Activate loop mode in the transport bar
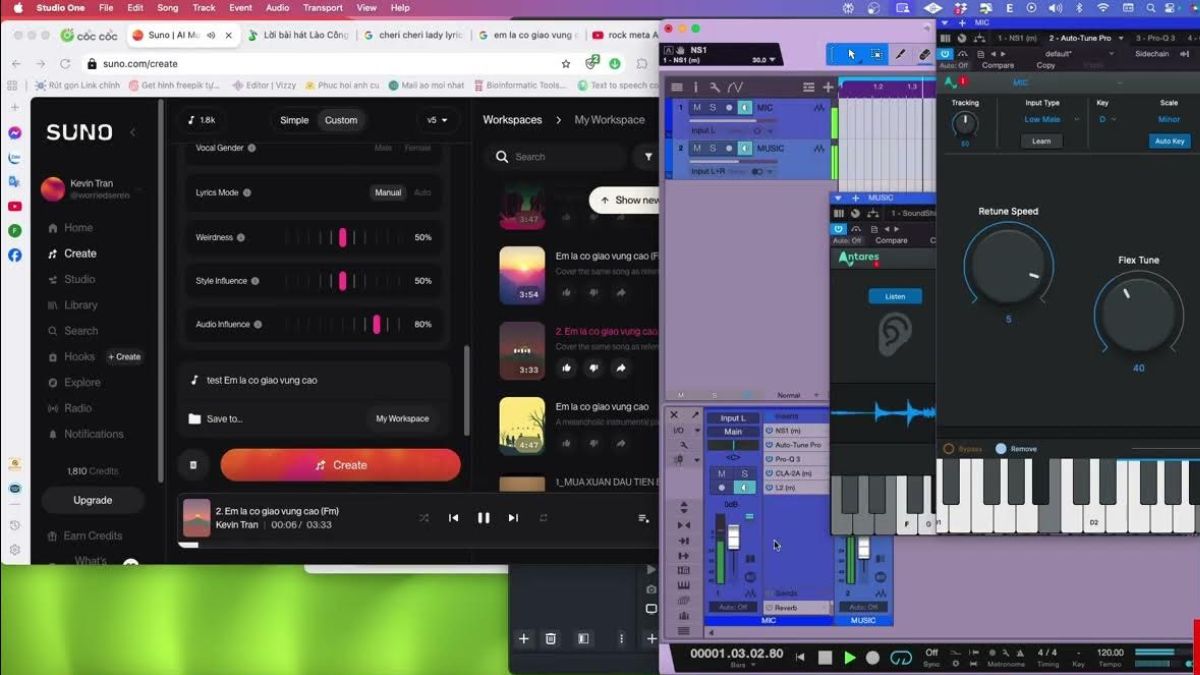The width and height of the screenshot is (1200, 675). pyautogui.click(x=901, y=657)
